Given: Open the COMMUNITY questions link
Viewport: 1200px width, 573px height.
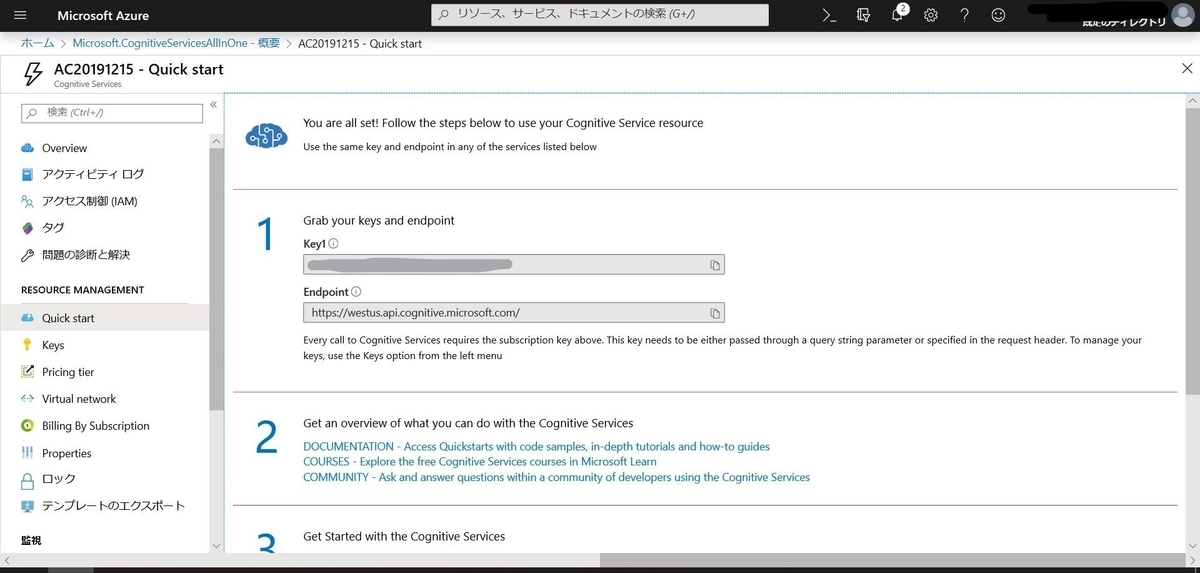Looking at the screenshot, I should click(x=556, y=477).
